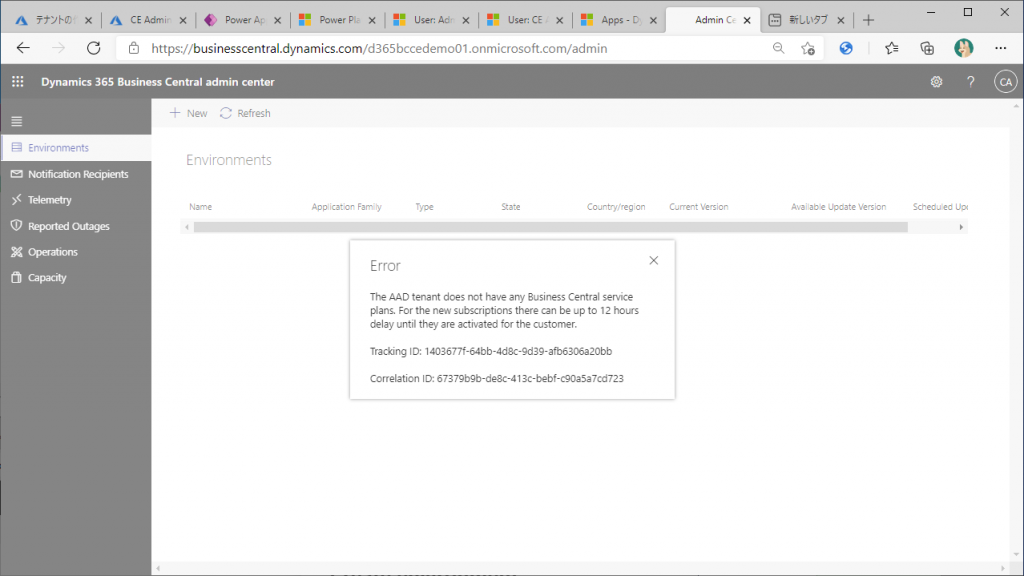1024x576 pixels.
Task: Add this page to favorites star
Action: (808, 48)
